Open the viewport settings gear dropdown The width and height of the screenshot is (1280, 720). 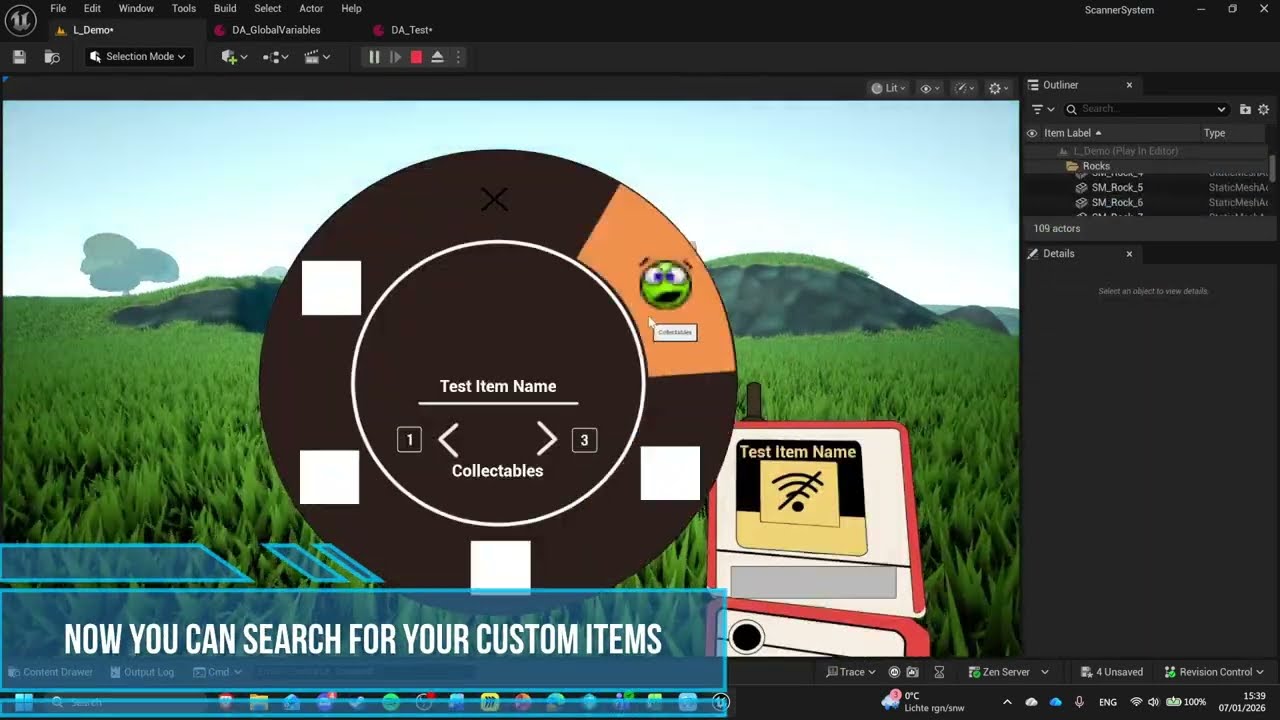click(998, 88)
